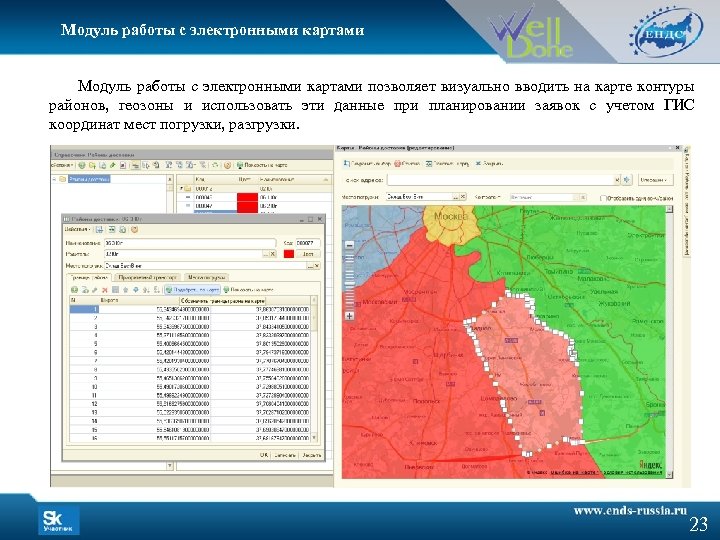
Task: Click 'Подобрать на карте' above the boundary table
Action: 192,290
